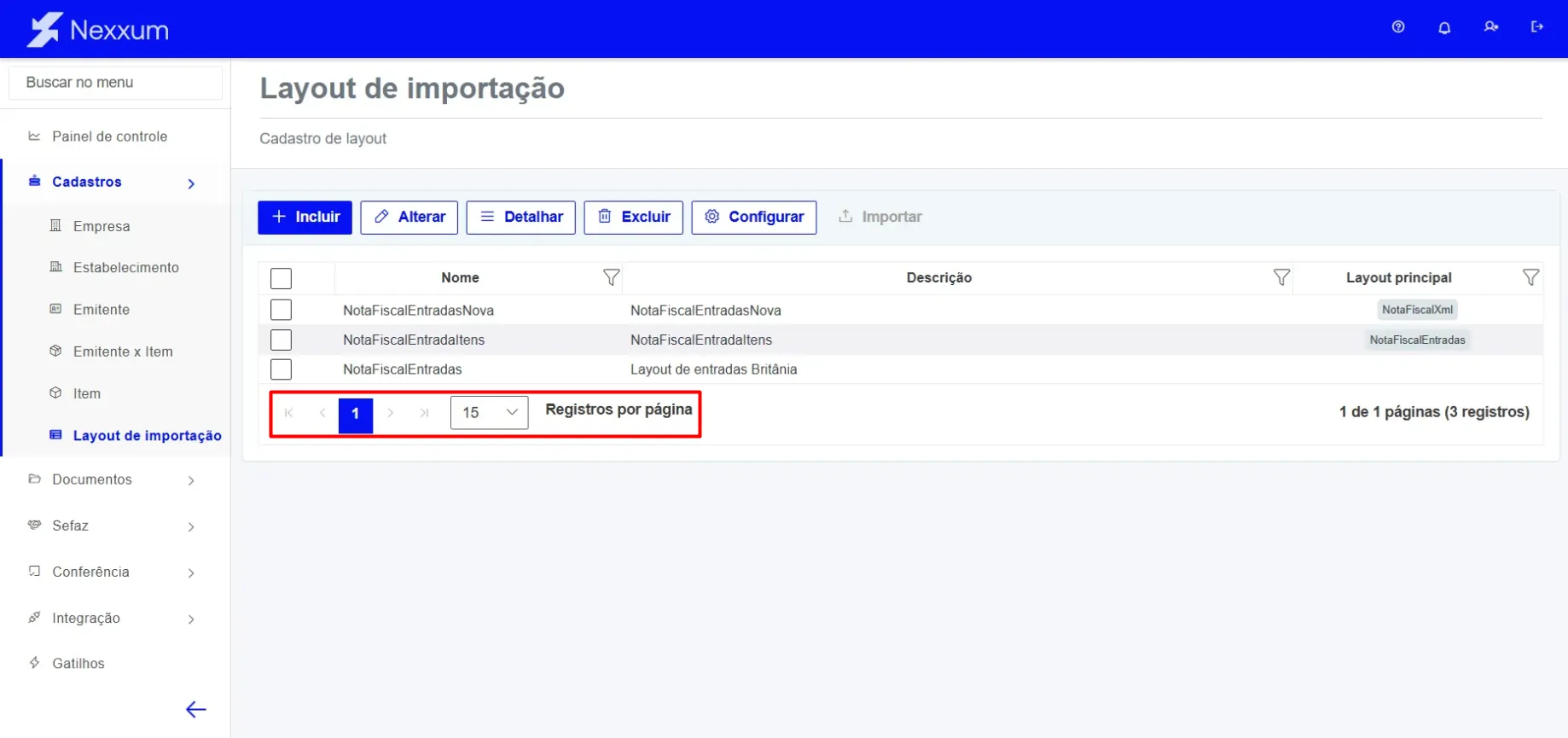Filter the Descrição column
Image resolution: width=1568 pixels, height=738 pixels.
point(1281,277)
